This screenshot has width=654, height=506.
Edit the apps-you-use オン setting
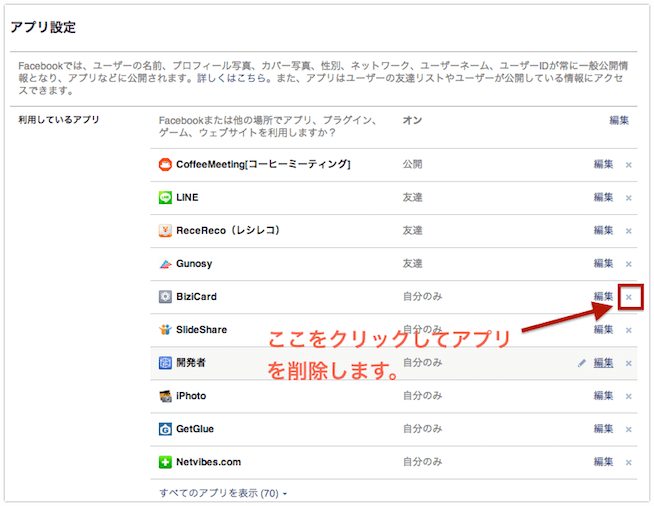pos(619,120)
